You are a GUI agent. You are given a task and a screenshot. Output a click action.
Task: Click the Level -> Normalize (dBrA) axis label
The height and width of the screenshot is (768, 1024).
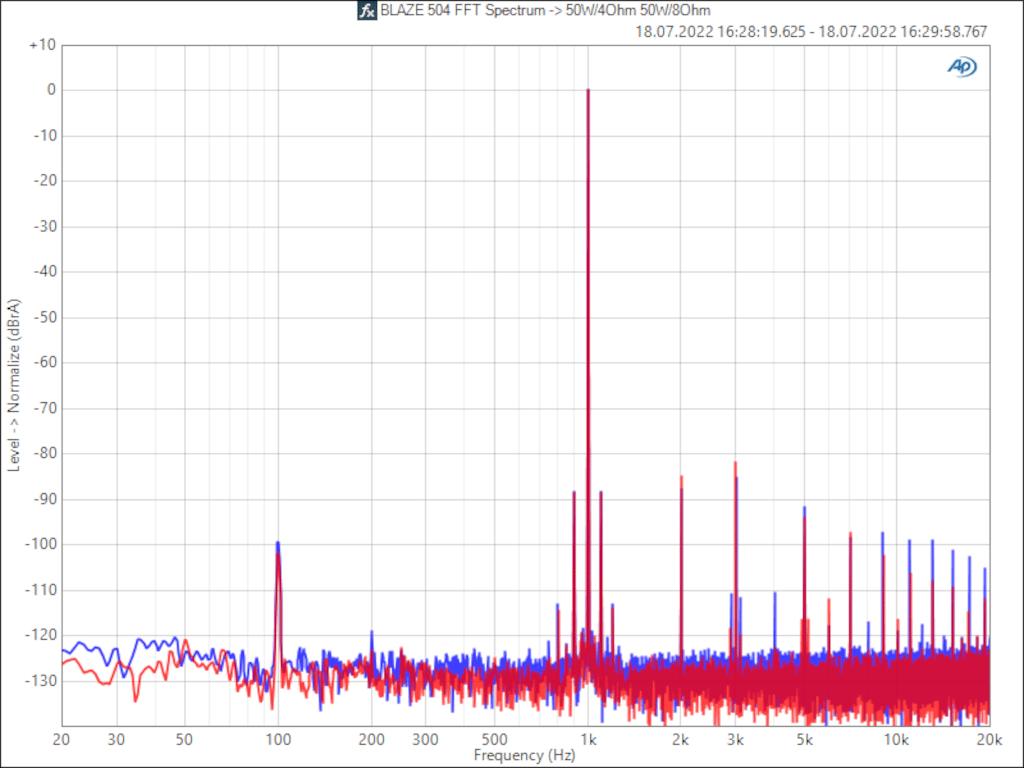coord(14,385)
